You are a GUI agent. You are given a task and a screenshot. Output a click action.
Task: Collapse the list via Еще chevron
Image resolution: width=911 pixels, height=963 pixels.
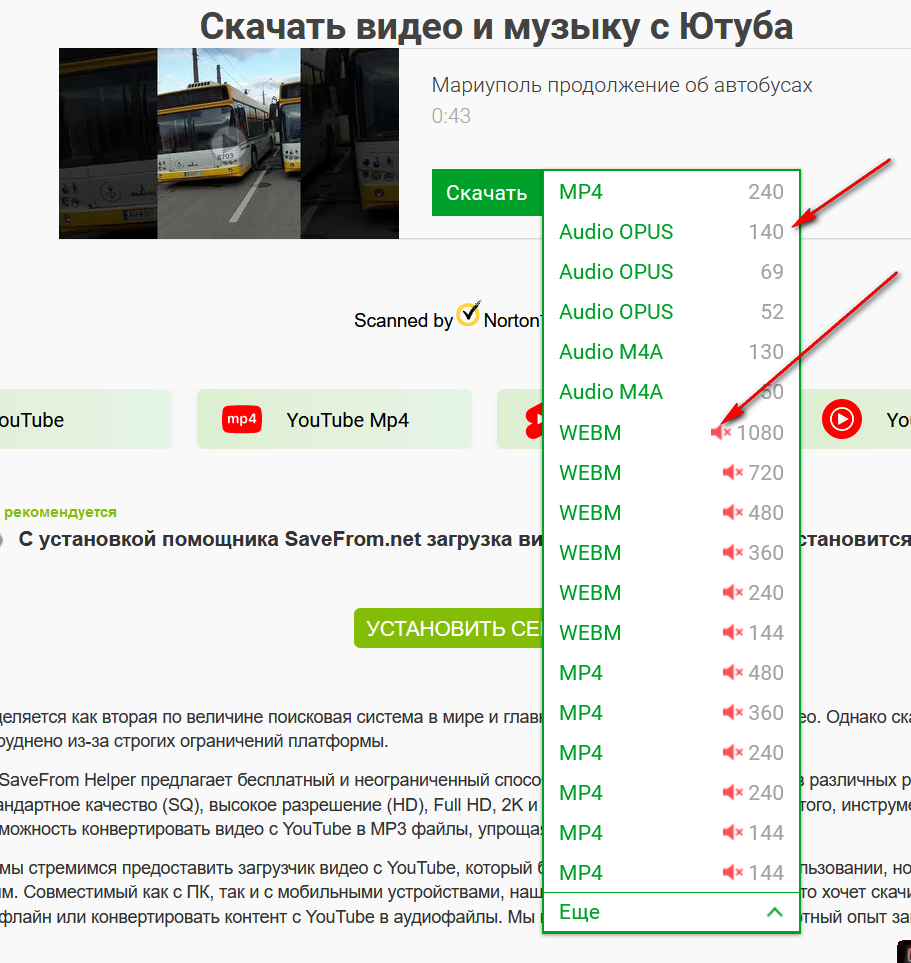(x=775, y=912)
